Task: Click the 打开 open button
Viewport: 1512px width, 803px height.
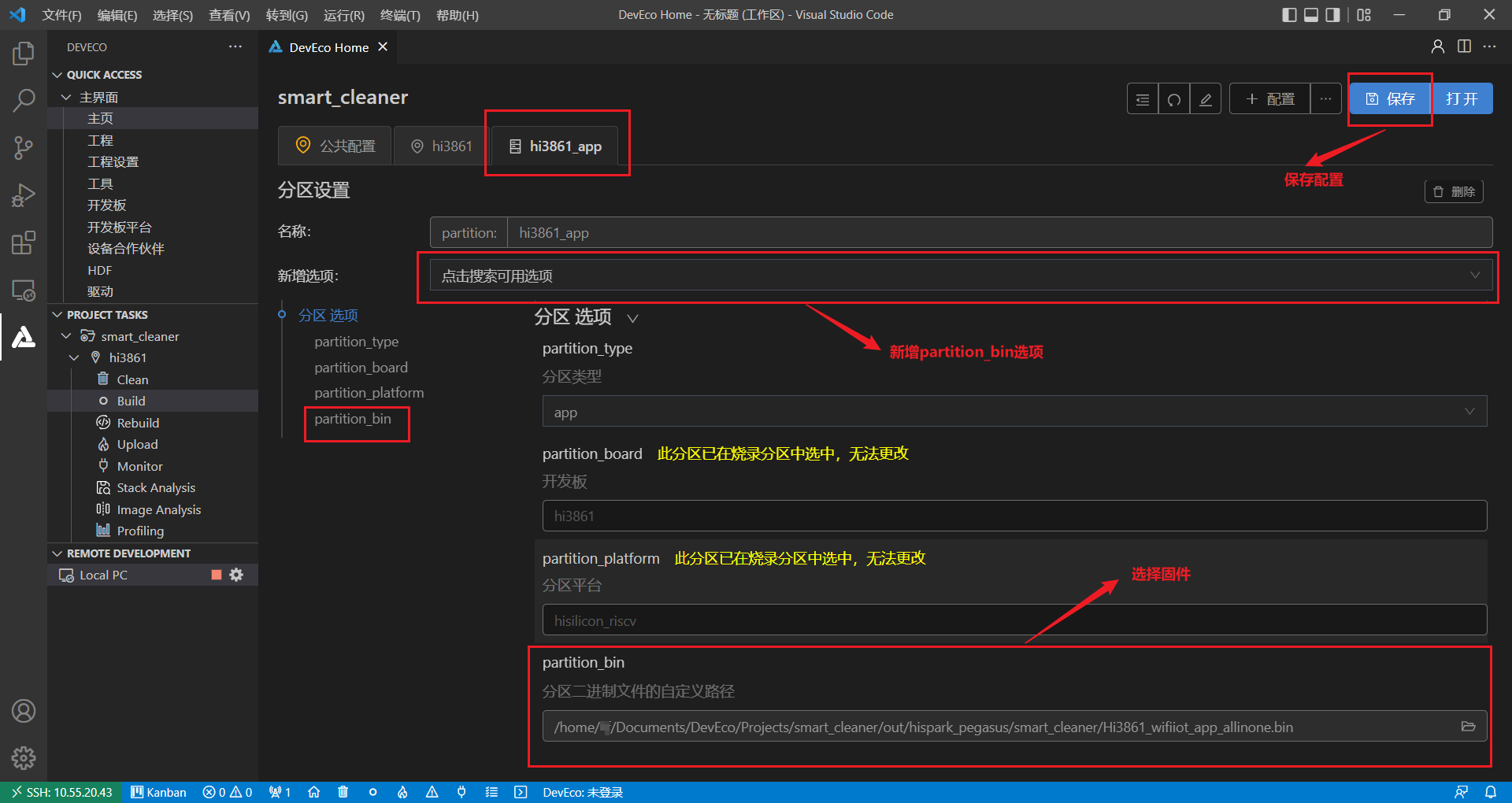Action: [1462, 99]
